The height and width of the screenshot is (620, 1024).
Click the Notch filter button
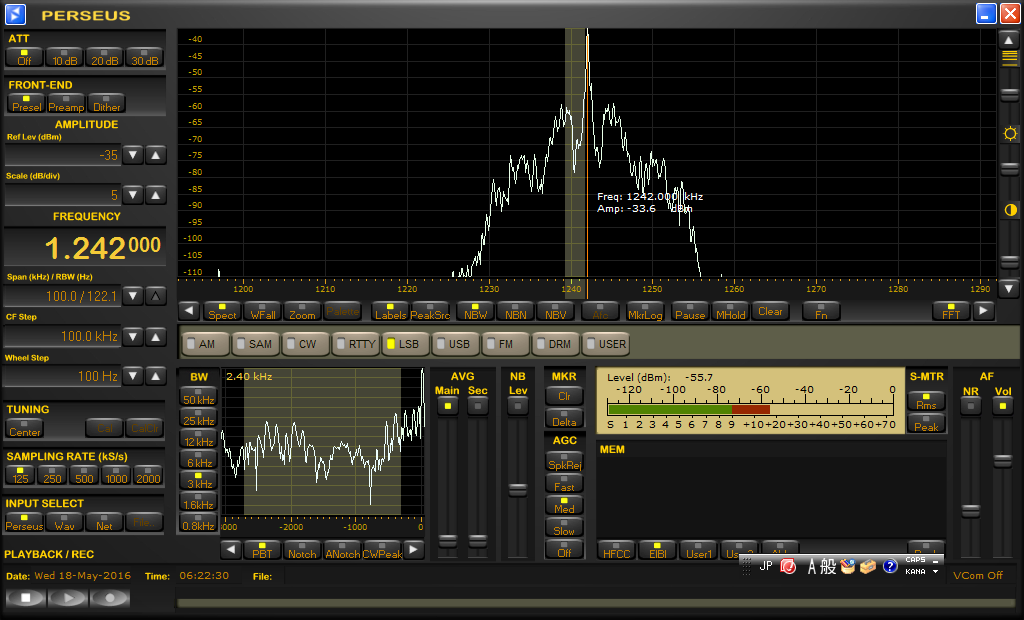pos(302,550)
